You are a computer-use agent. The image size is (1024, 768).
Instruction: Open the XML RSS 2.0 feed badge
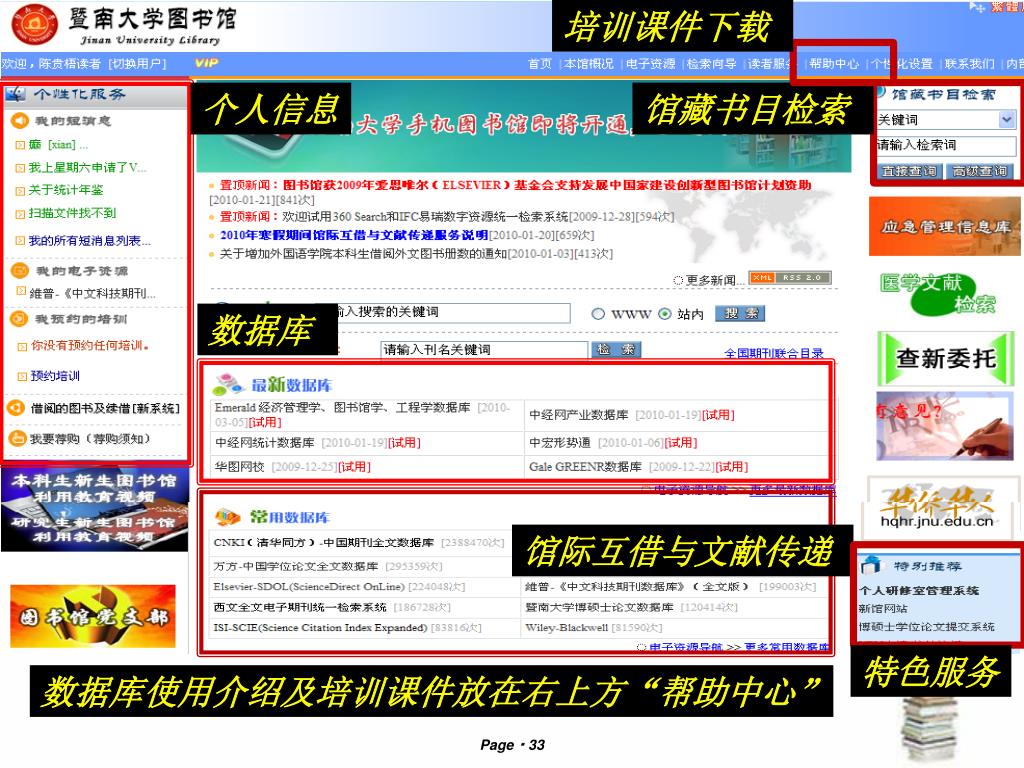[790, 278]
